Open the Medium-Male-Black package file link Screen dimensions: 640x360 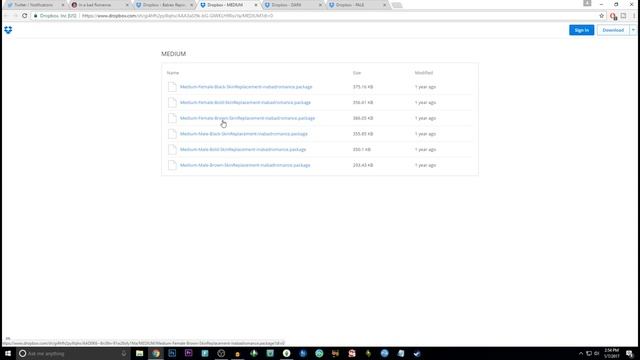pos(244,134)
